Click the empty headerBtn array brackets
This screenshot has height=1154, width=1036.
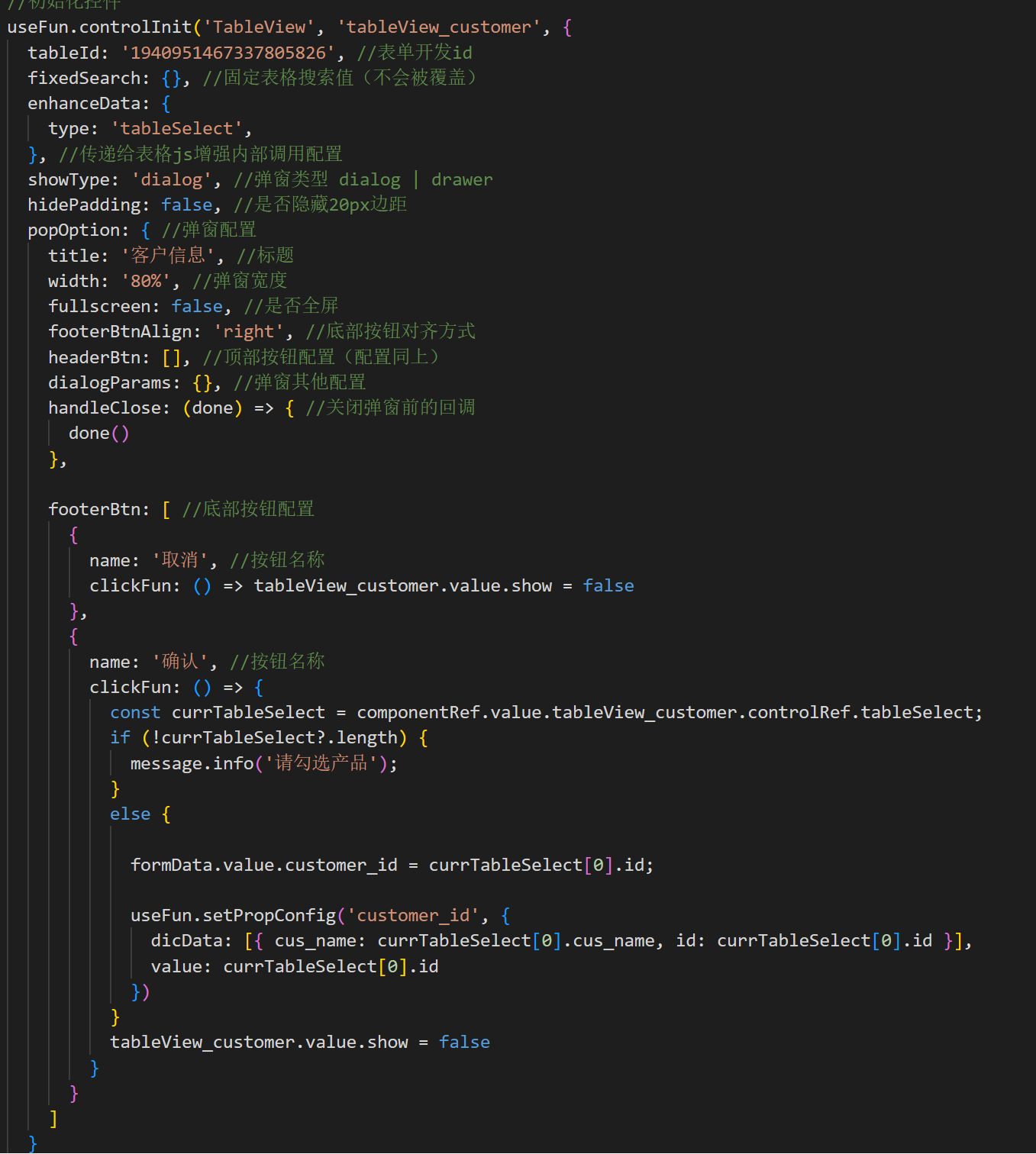(171, 358)
